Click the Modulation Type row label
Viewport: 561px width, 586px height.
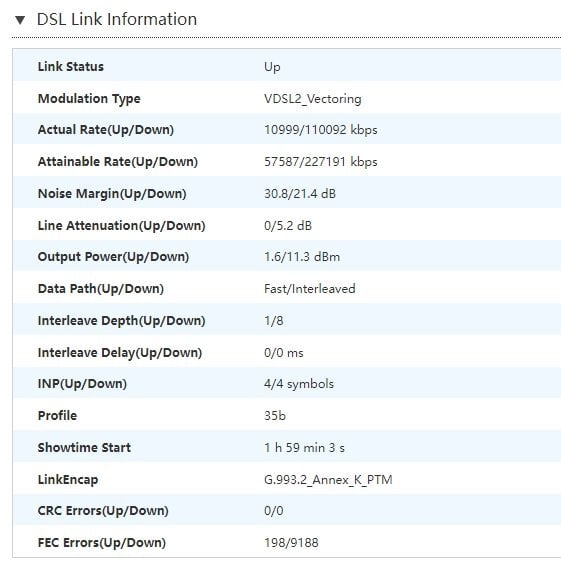point(89,99)
